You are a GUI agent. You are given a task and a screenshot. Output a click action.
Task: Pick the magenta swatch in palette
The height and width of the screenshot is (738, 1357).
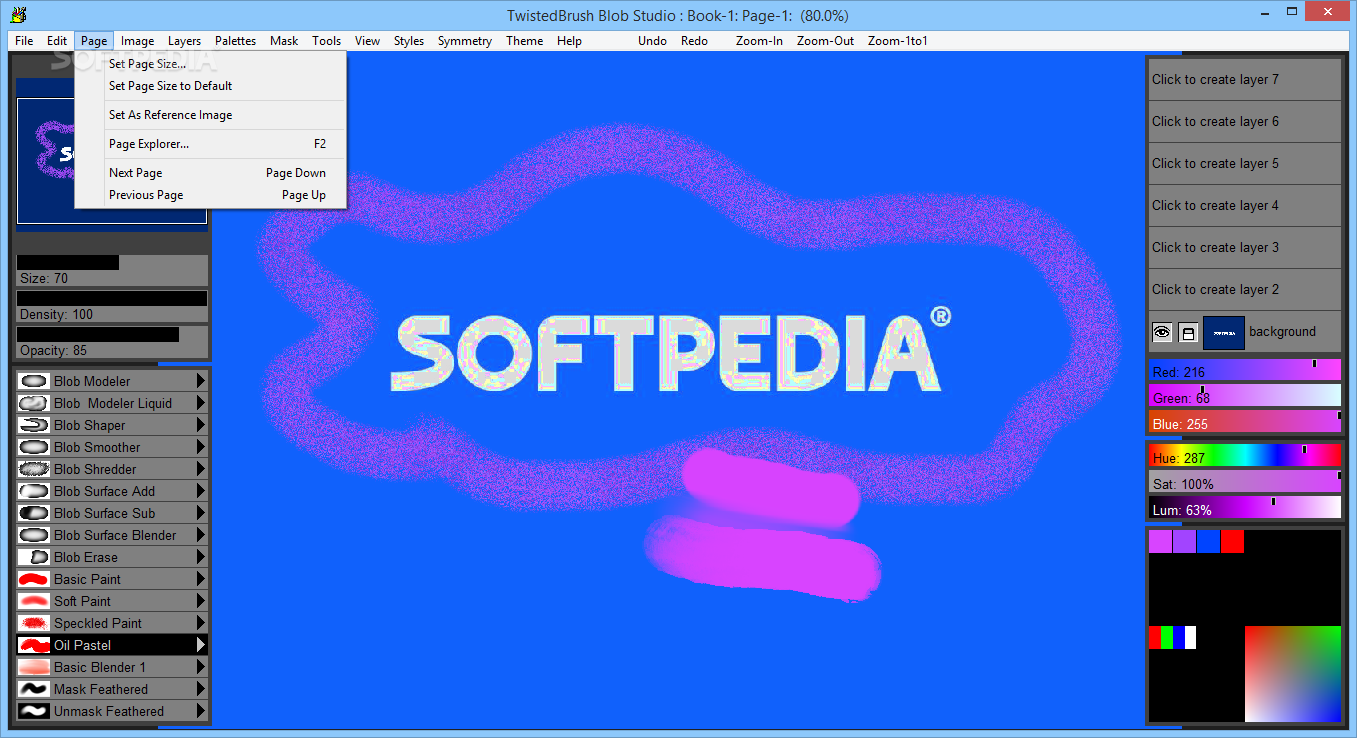pyautogui.click(x=1160, y=541)
